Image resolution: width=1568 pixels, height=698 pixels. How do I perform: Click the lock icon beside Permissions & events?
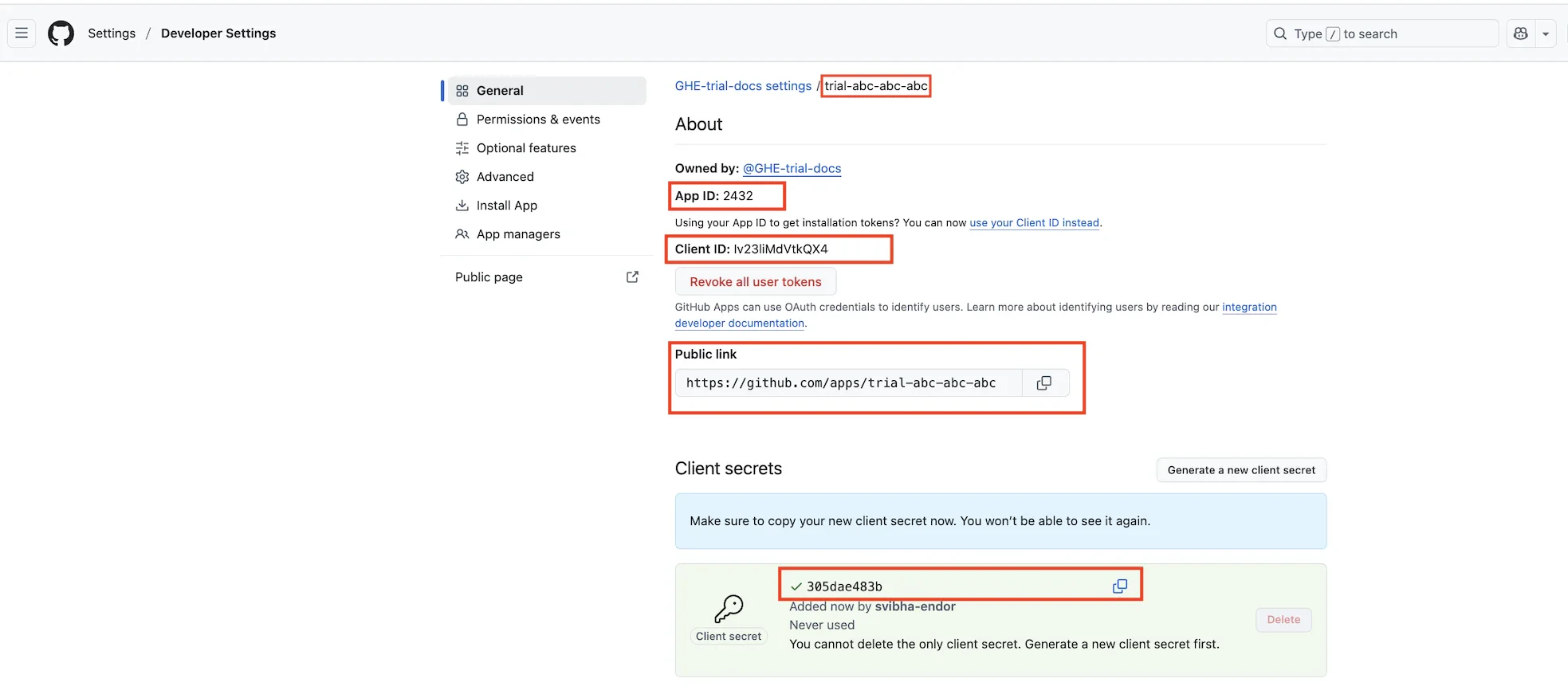coord(462,120)
